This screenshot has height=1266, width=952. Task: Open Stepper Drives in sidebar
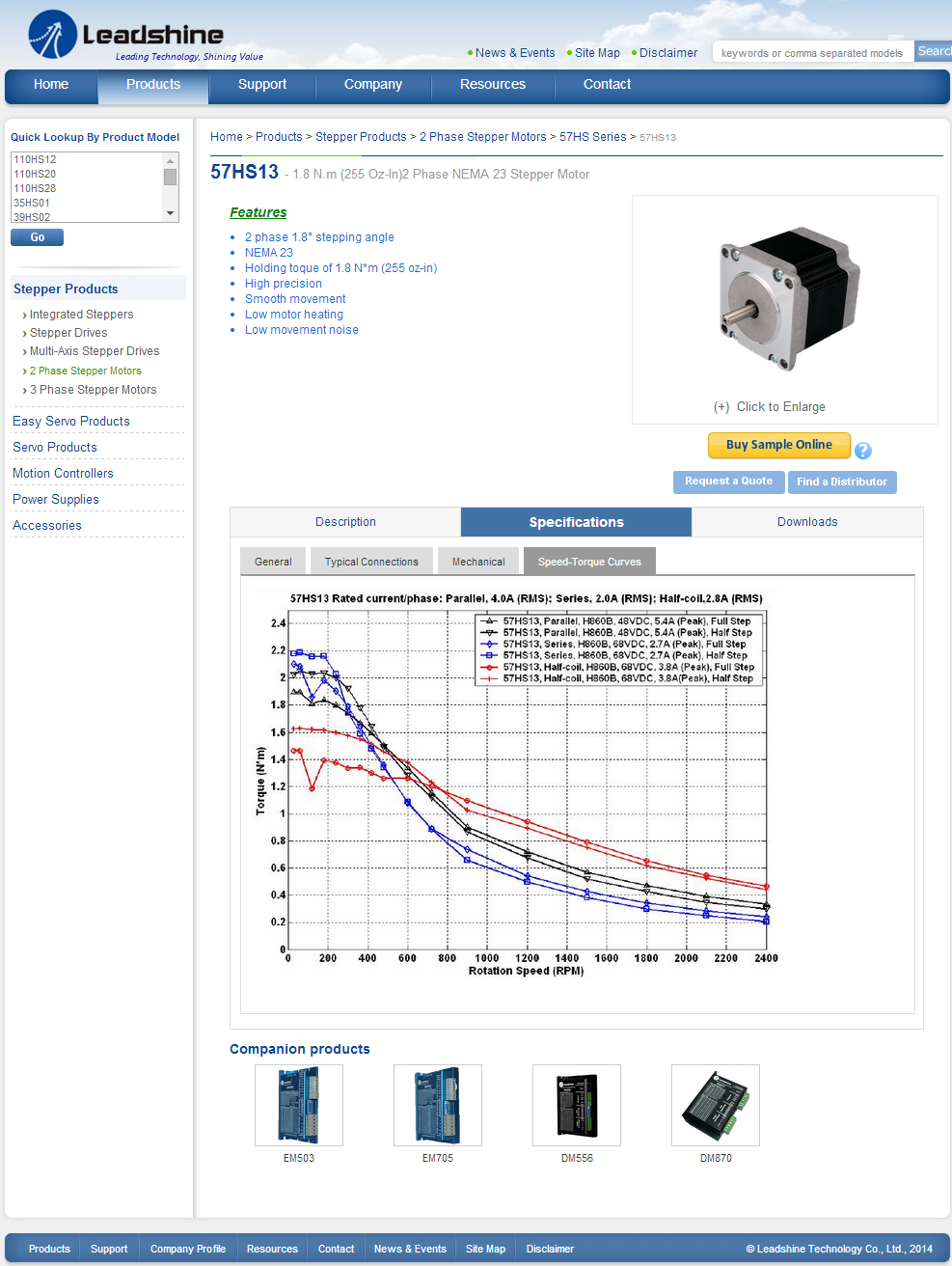68,333
